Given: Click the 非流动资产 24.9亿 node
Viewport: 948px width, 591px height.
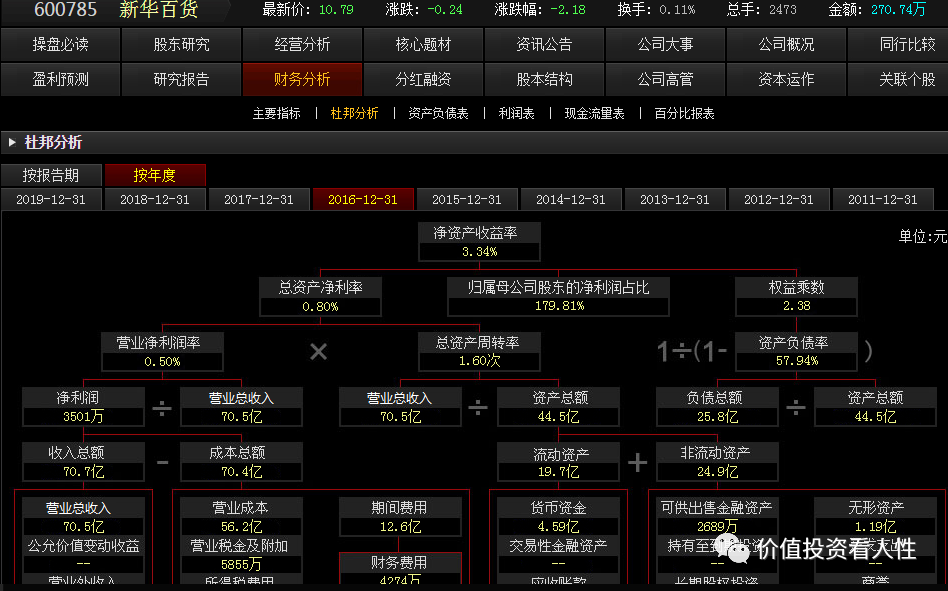Looking at the screenshot, I should click(717, 462).
